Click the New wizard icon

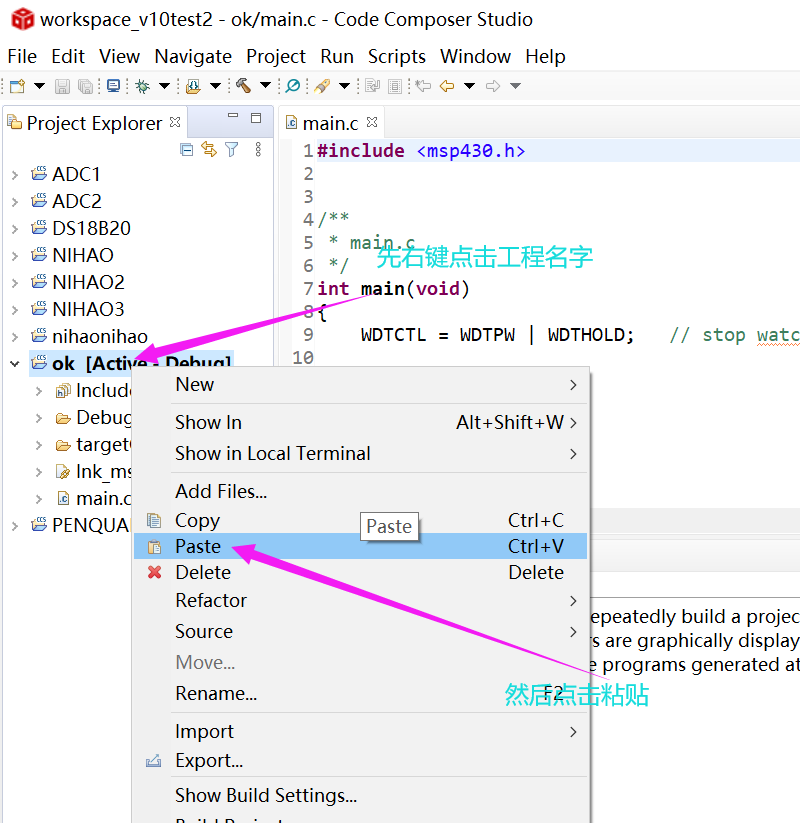[x=16, y=86]
